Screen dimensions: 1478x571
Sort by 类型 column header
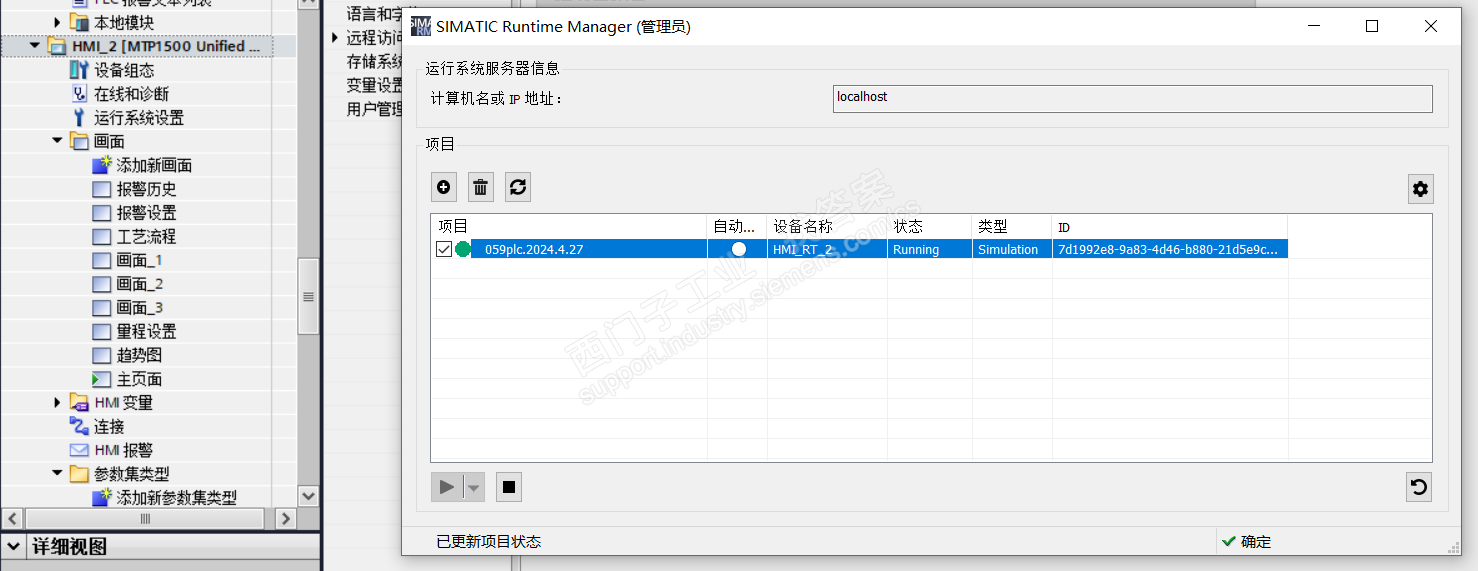[x=1011, y=227]
